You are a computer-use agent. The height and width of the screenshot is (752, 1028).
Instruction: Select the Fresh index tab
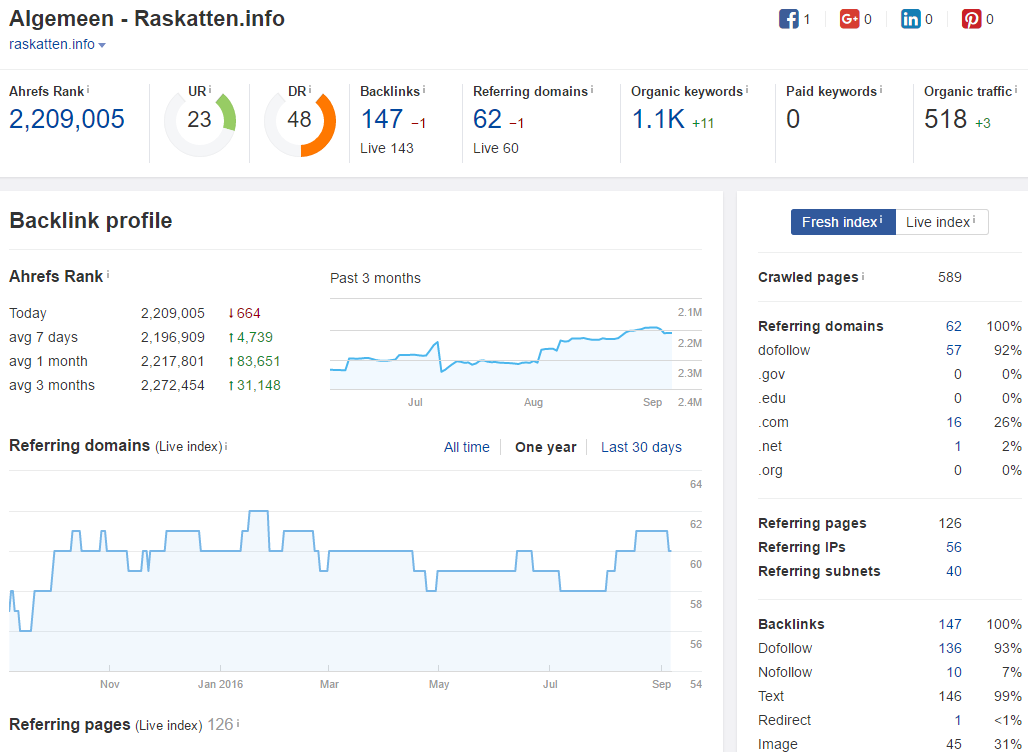pos(843,222)
